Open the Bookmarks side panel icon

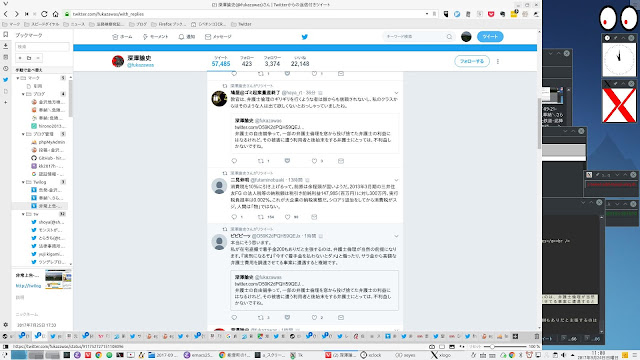tap(5, 35)
